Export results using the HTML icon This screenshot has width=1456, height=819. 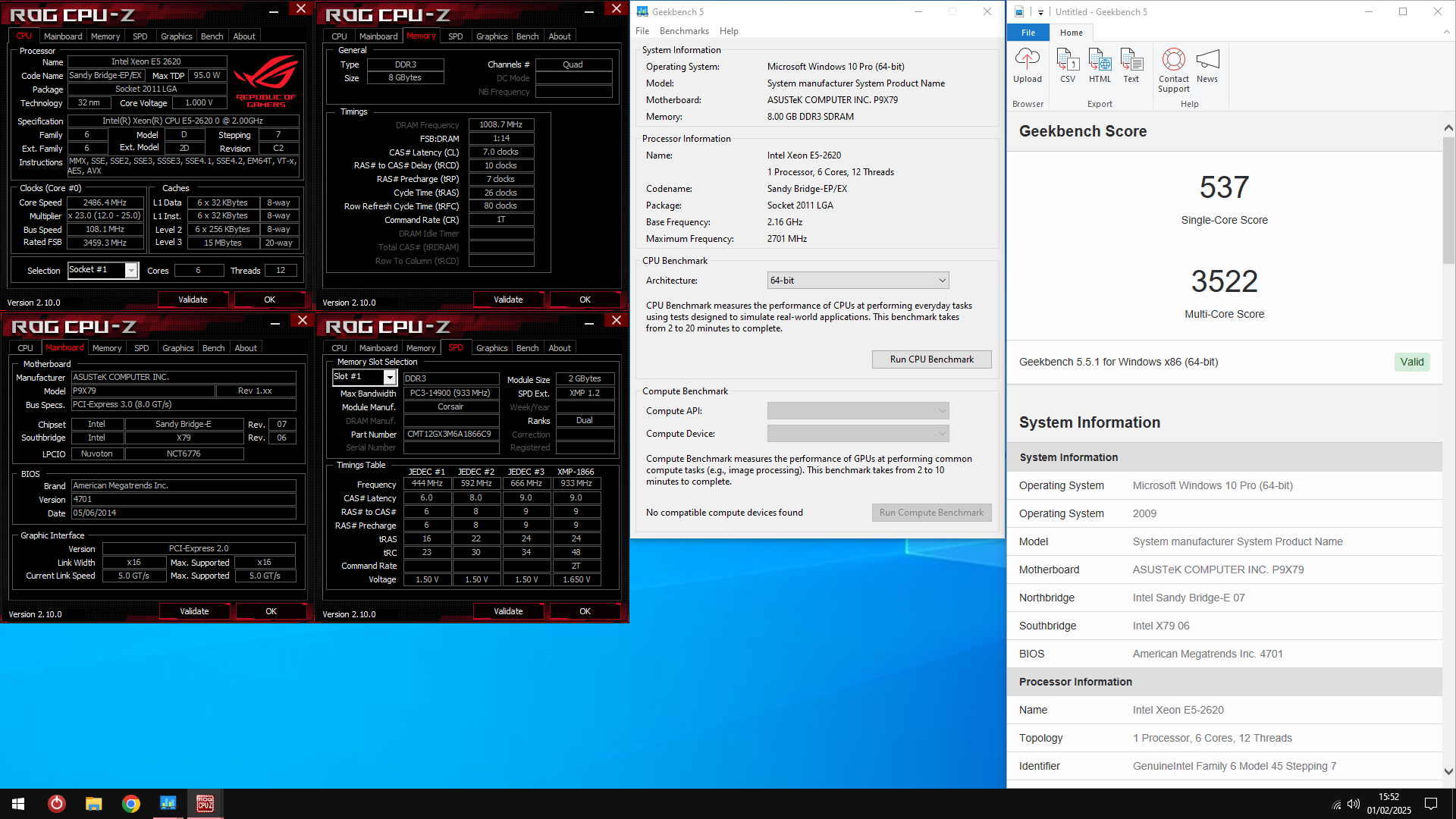(1100, 65)
